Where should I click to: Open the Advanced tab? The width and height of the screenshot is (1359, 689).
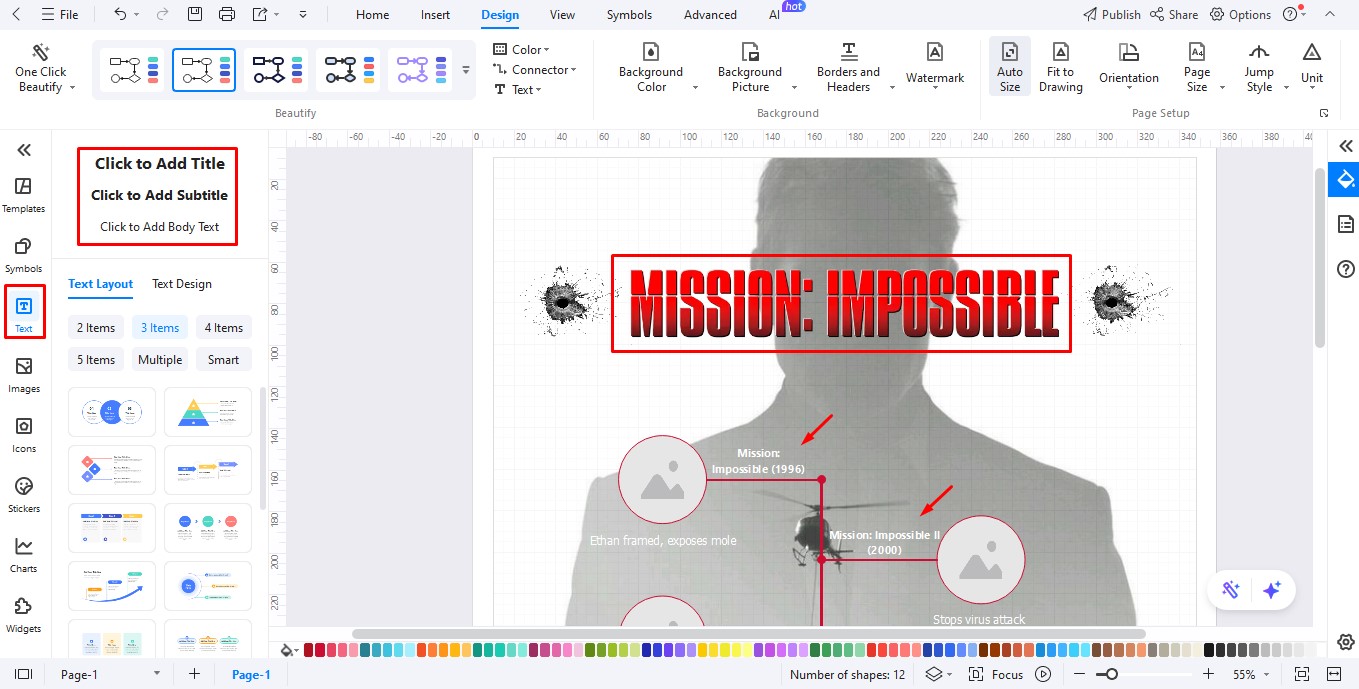710,15
